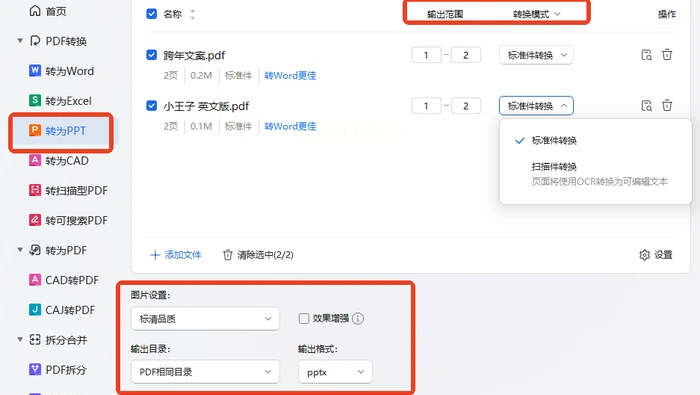Open 设置 via the gear icon
700x395 pixels.
[645, 255]
